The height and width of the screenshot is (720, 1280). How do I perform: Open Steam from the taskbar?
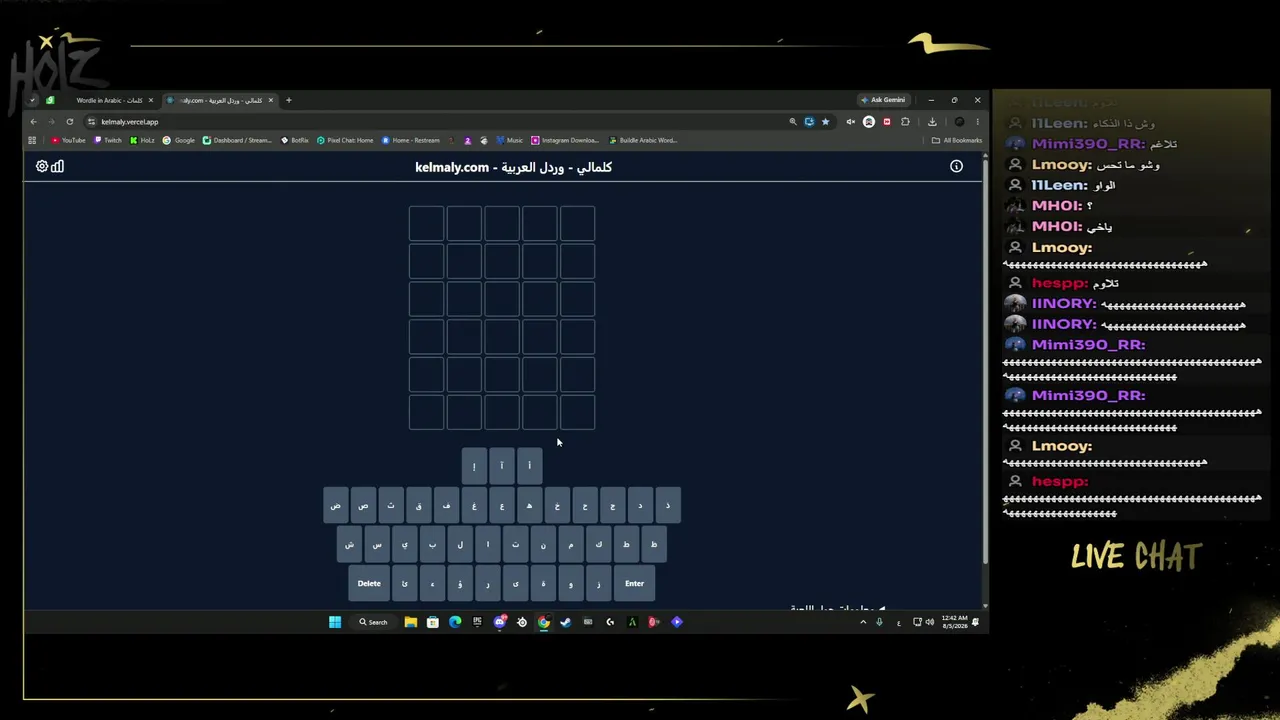coord(565,622)
